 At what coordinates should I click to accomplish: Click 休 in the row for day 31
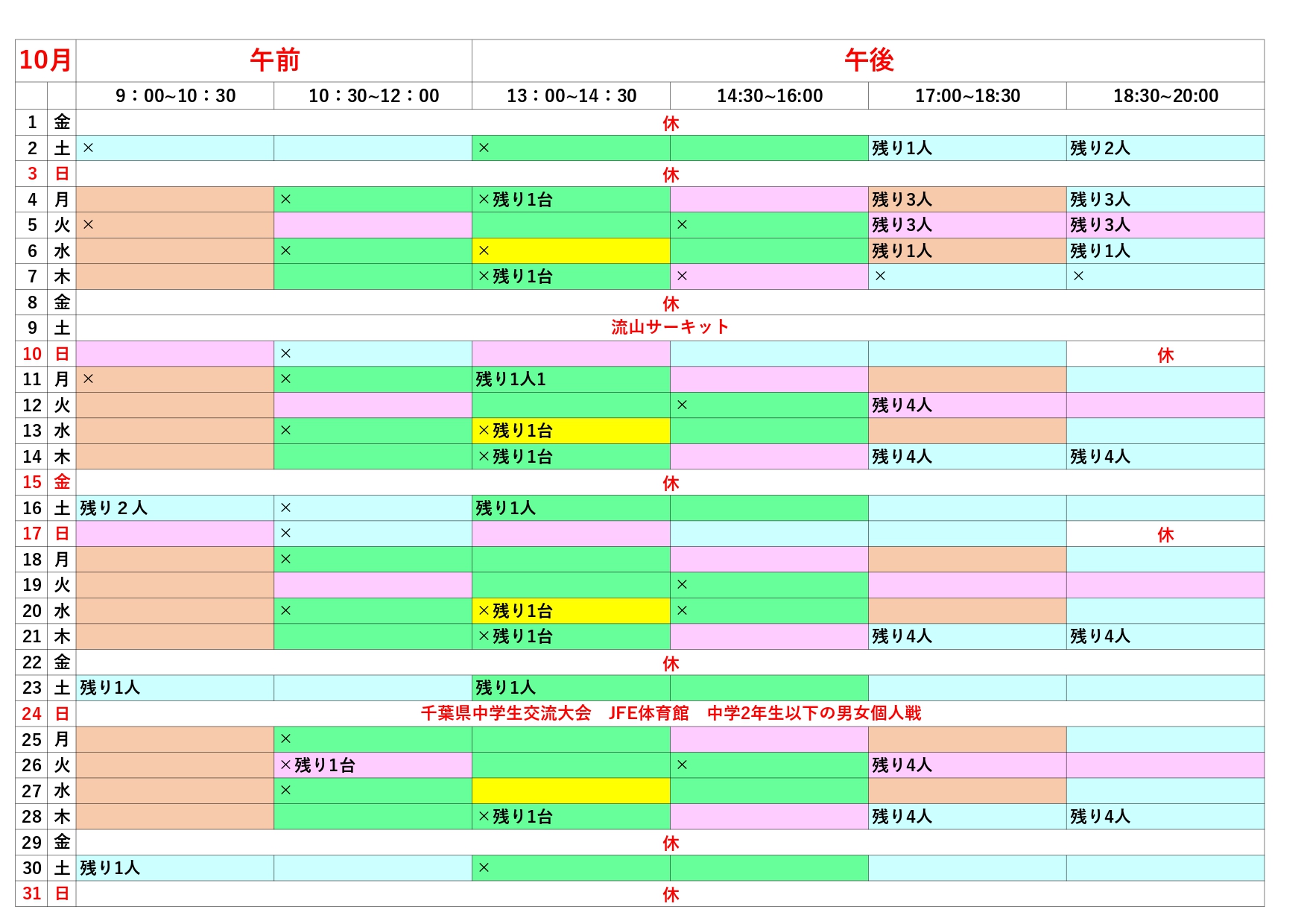point(671,895)
